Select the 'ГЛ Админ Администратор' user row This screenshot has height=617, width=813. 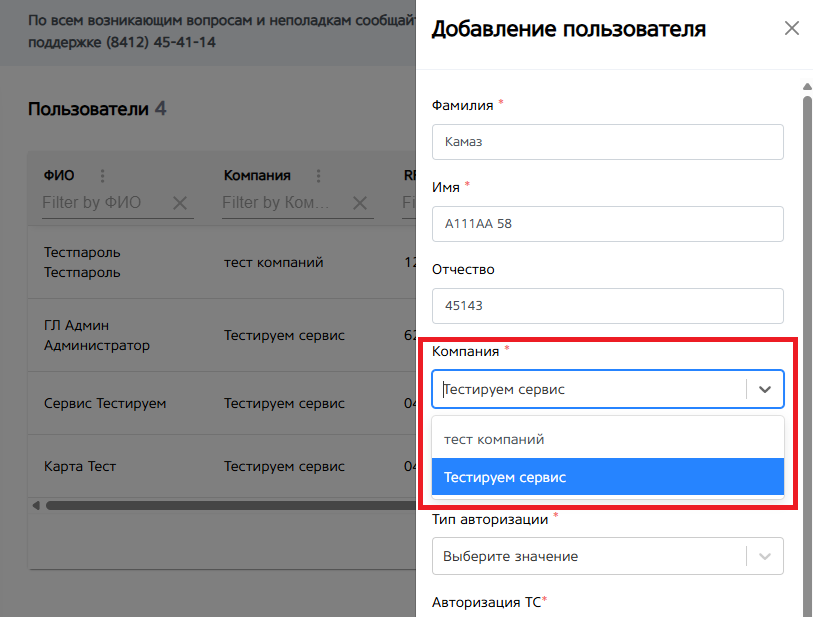tap(222, 335)
